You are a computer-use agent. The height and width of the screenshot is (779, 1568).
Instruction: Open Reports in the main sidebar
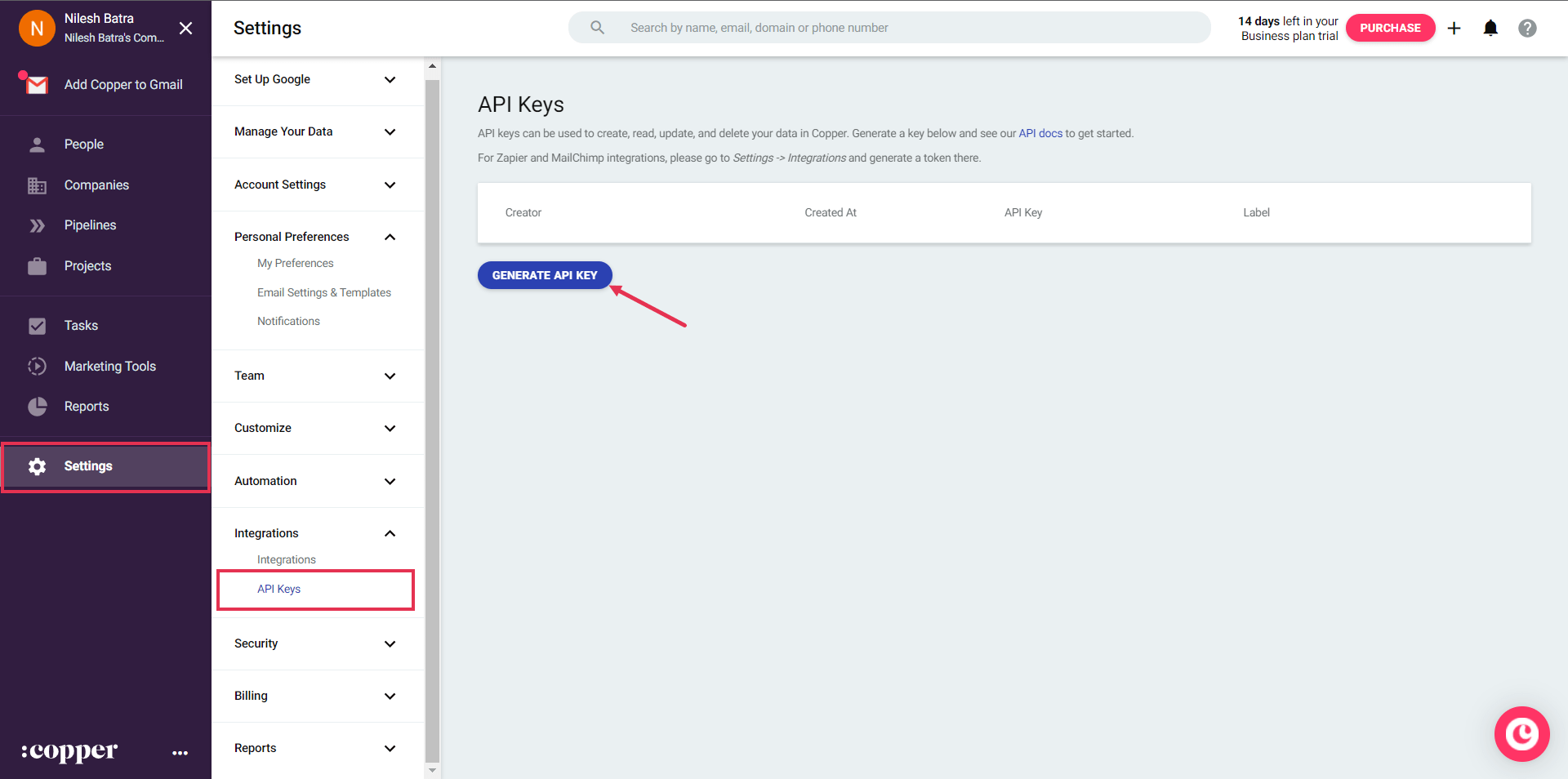87,407
